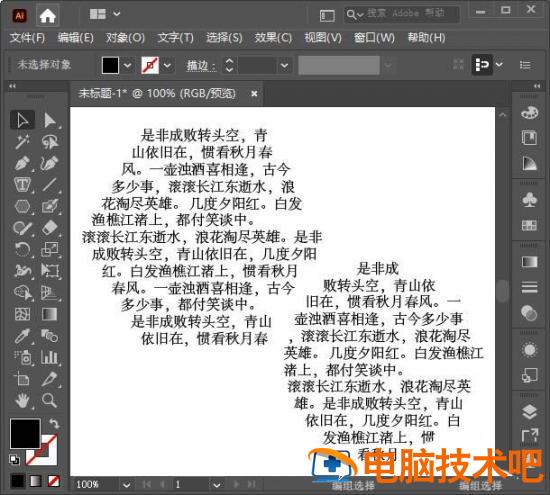Go to the Home screen
Viewport: 550px width, 495px height.
click(48, 16)
